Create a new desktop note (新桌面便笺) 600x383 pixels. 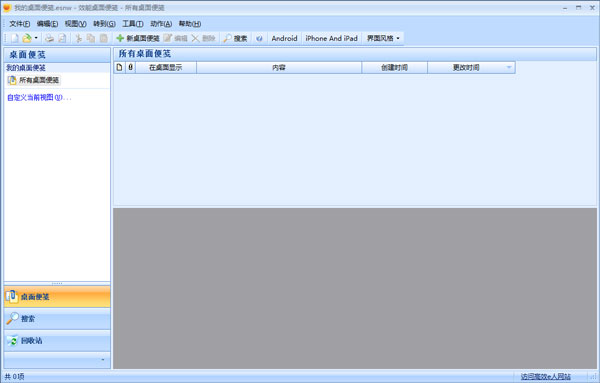(x=138, y=38)
